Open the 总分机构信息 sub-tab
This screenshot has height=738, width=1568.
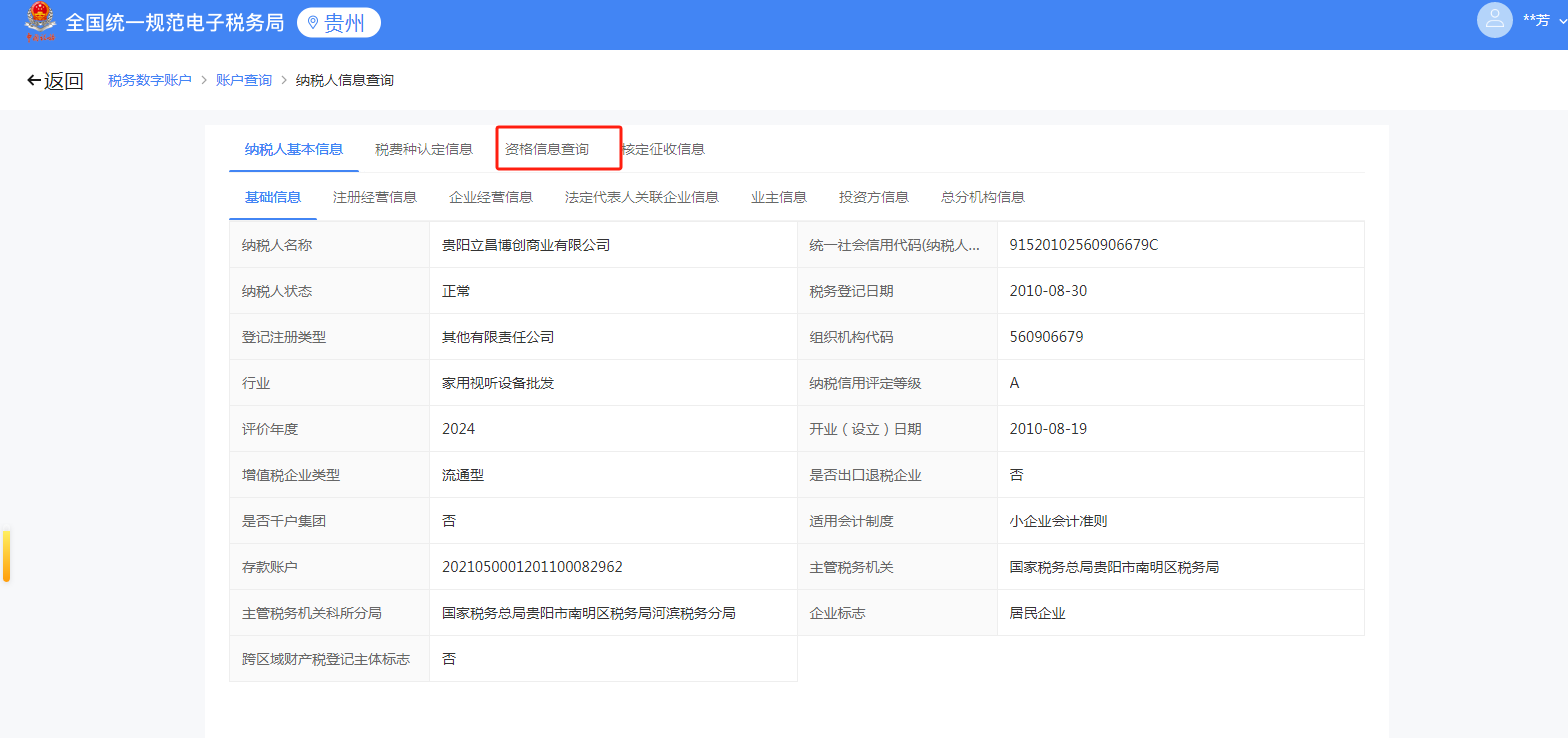tap(983, 197)
